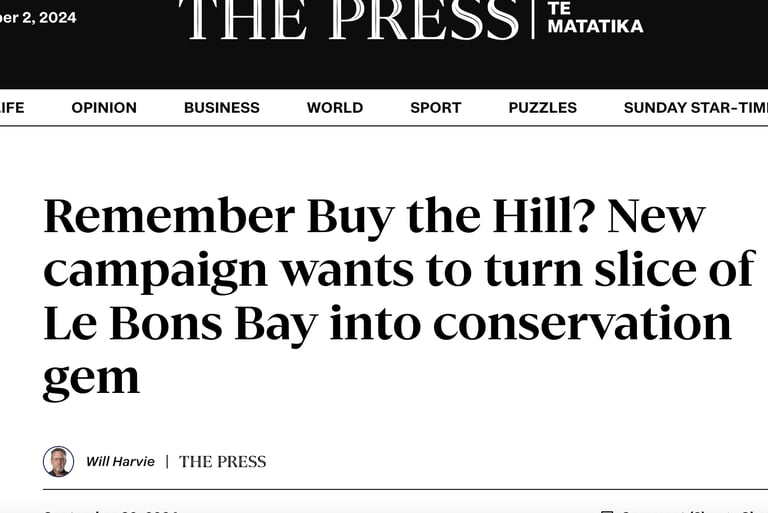Open Will Harvie's author avatar
The image size is (768, 513).
(58, 461)
